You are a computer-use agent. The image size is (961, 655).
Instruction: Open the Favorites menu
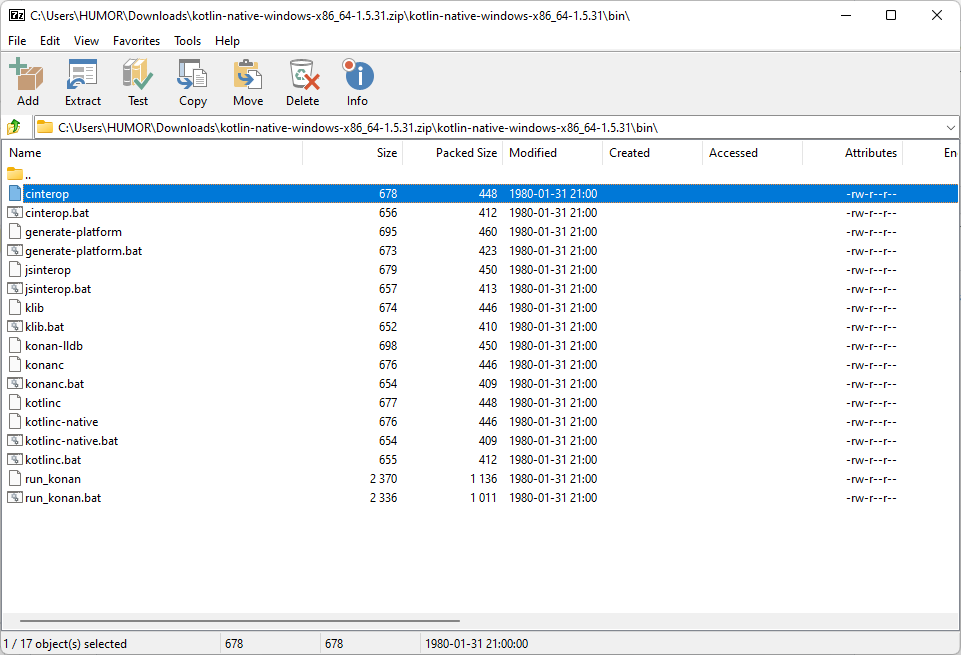click(x=136, y=41)
